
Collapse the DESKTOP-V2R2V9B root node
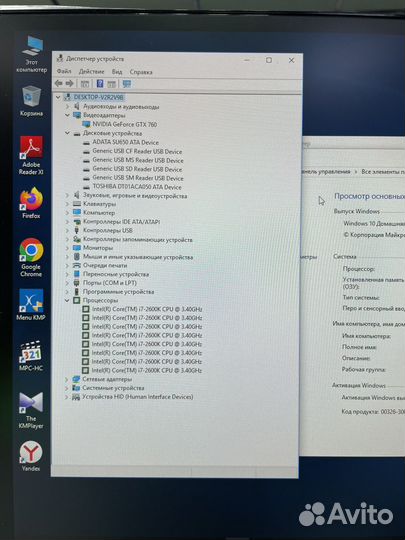pyautogui.click(x=58, y=97)
